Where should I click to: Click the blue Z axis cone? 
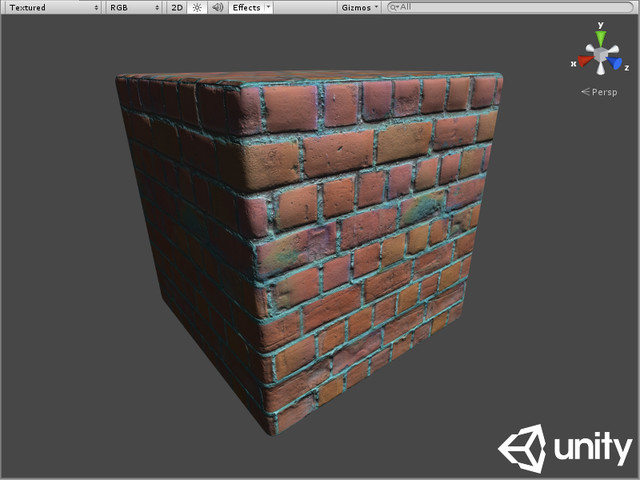click(614, 62)
